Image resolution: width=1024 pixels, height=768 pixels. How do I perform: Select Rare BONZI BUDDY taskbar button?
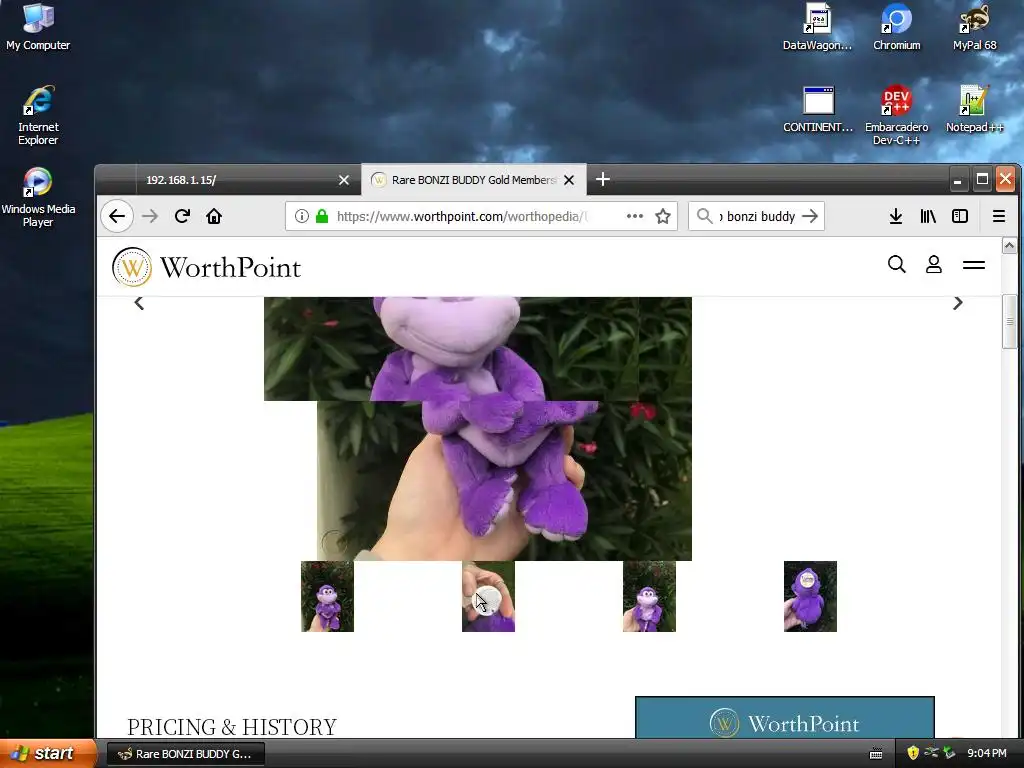point(185,754)
